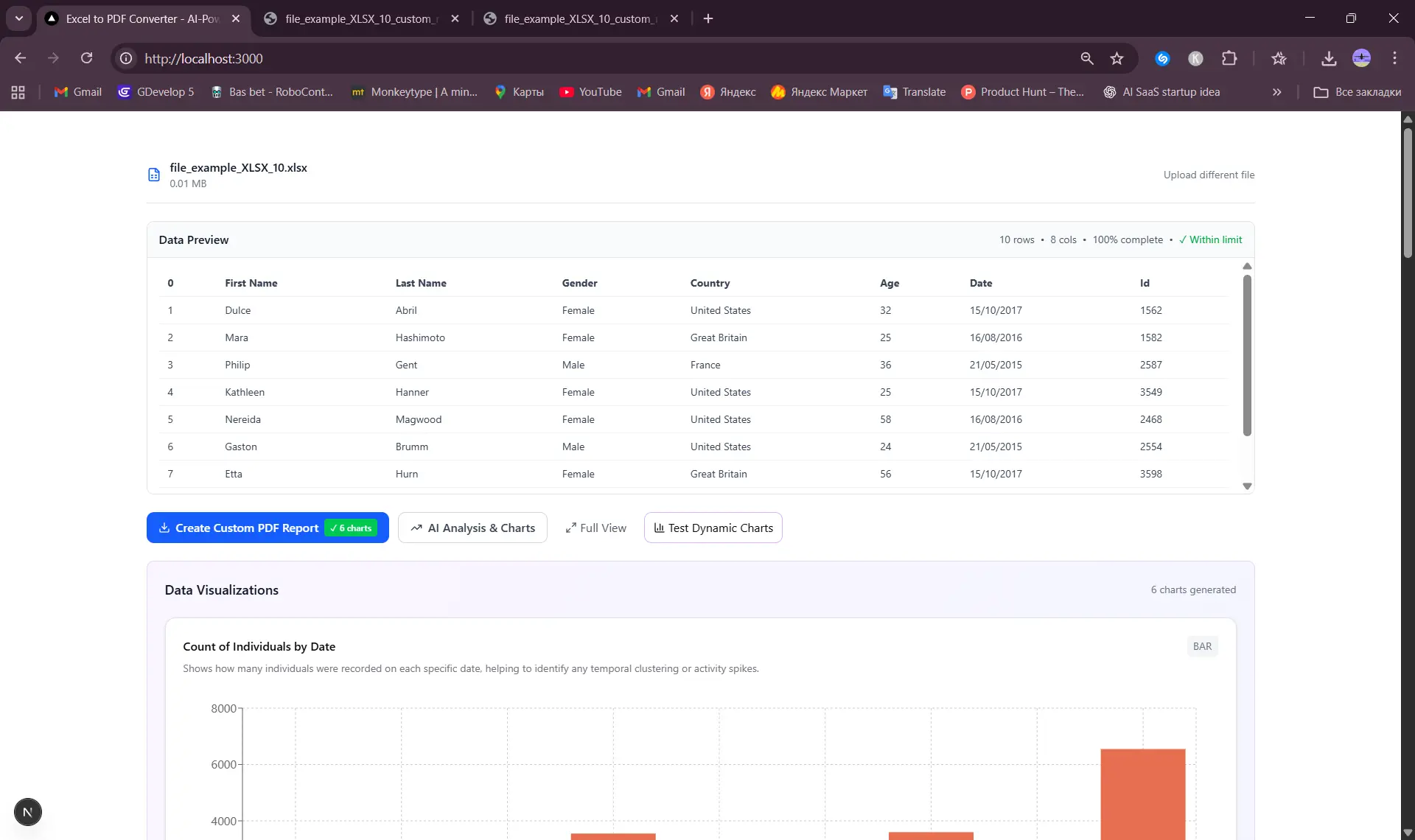Click the Etta first name cell
1415x840 pixels.
pyautogui.click(x=234, y=474)
